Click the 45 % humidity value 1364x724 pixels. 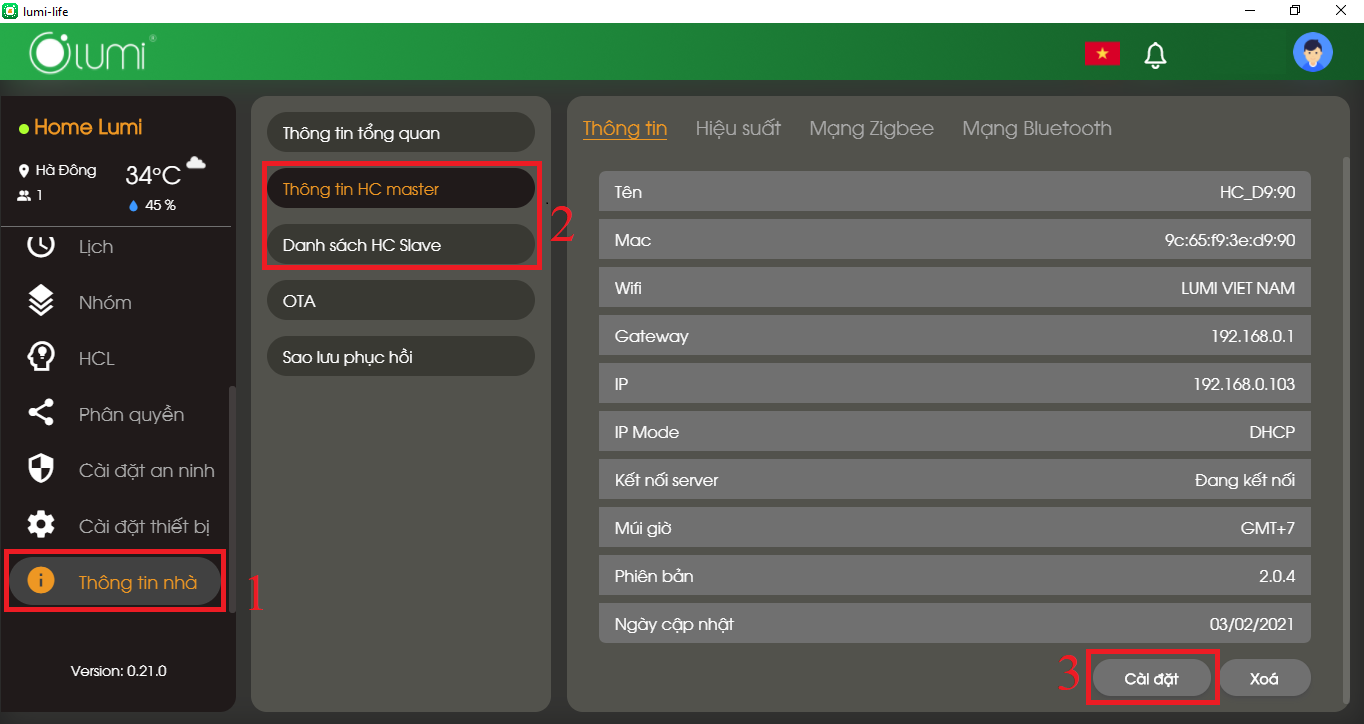[x=160, y=206]
